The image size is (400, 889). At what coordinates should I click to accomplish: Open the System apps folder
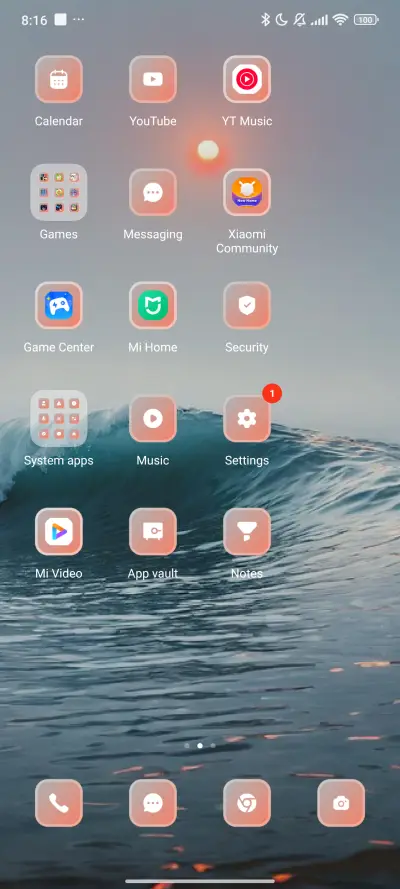point(59,418)
